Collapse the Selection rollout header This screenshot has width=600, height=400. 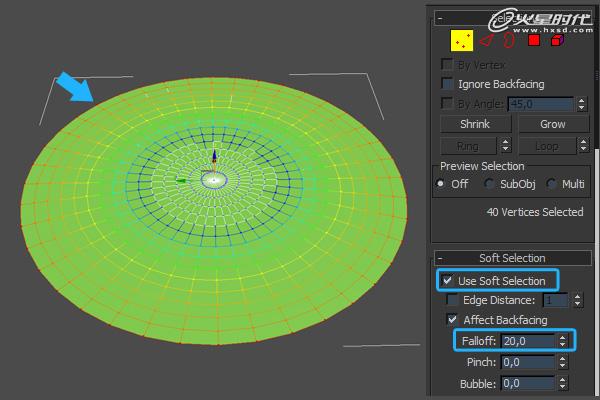pyautogui.click(x=440, y=17)
